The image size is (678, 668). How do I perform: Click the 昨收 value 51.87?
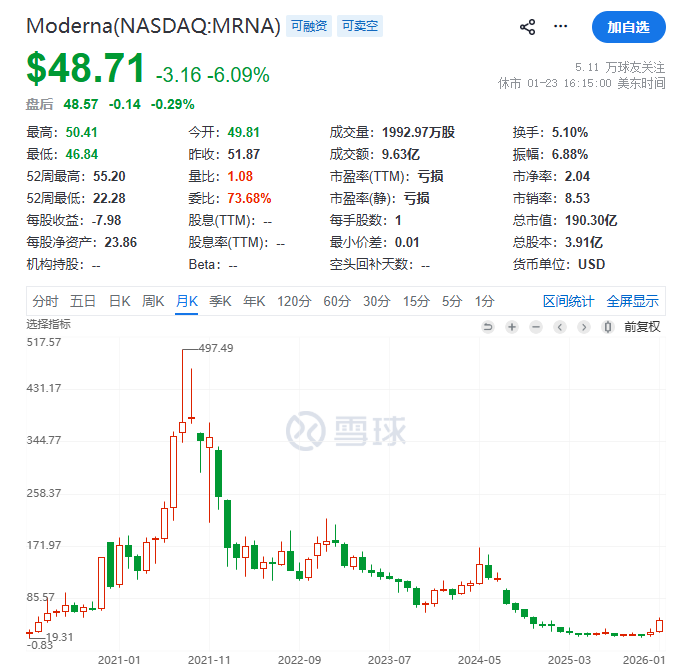click(x=244, y=154)
